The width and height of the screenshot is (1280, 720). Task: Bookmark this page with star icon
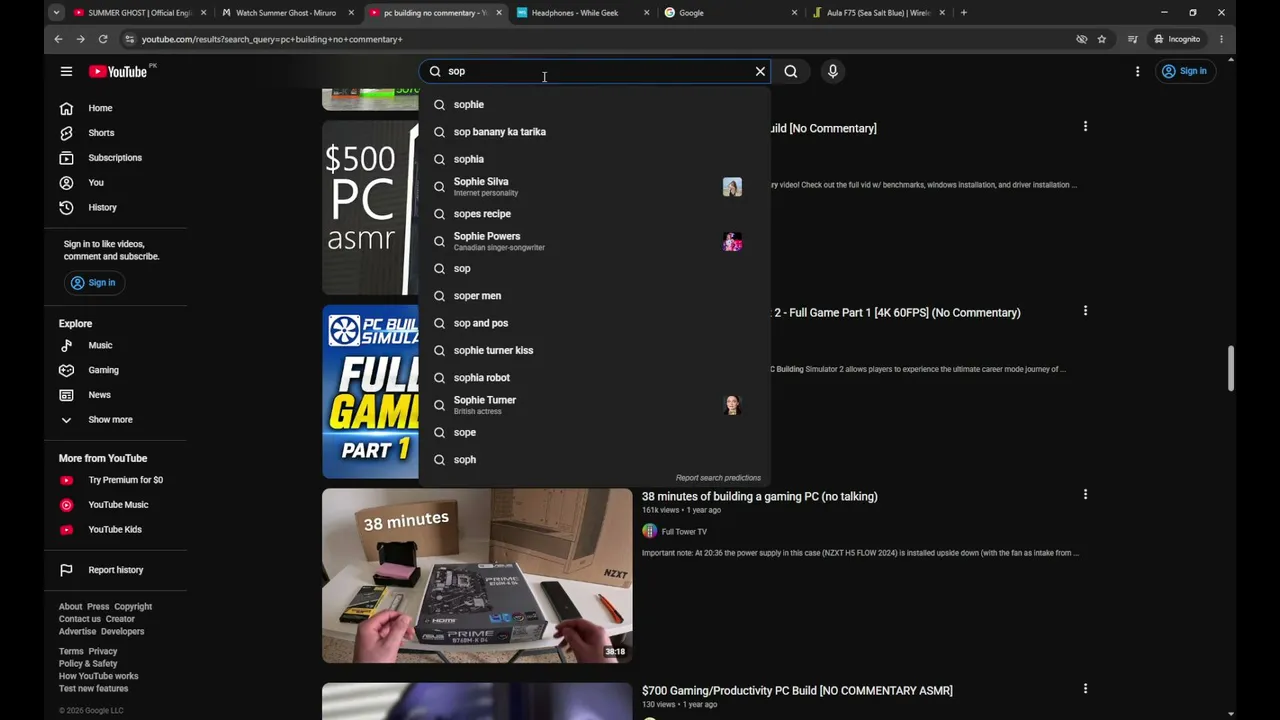[1102, 39]
